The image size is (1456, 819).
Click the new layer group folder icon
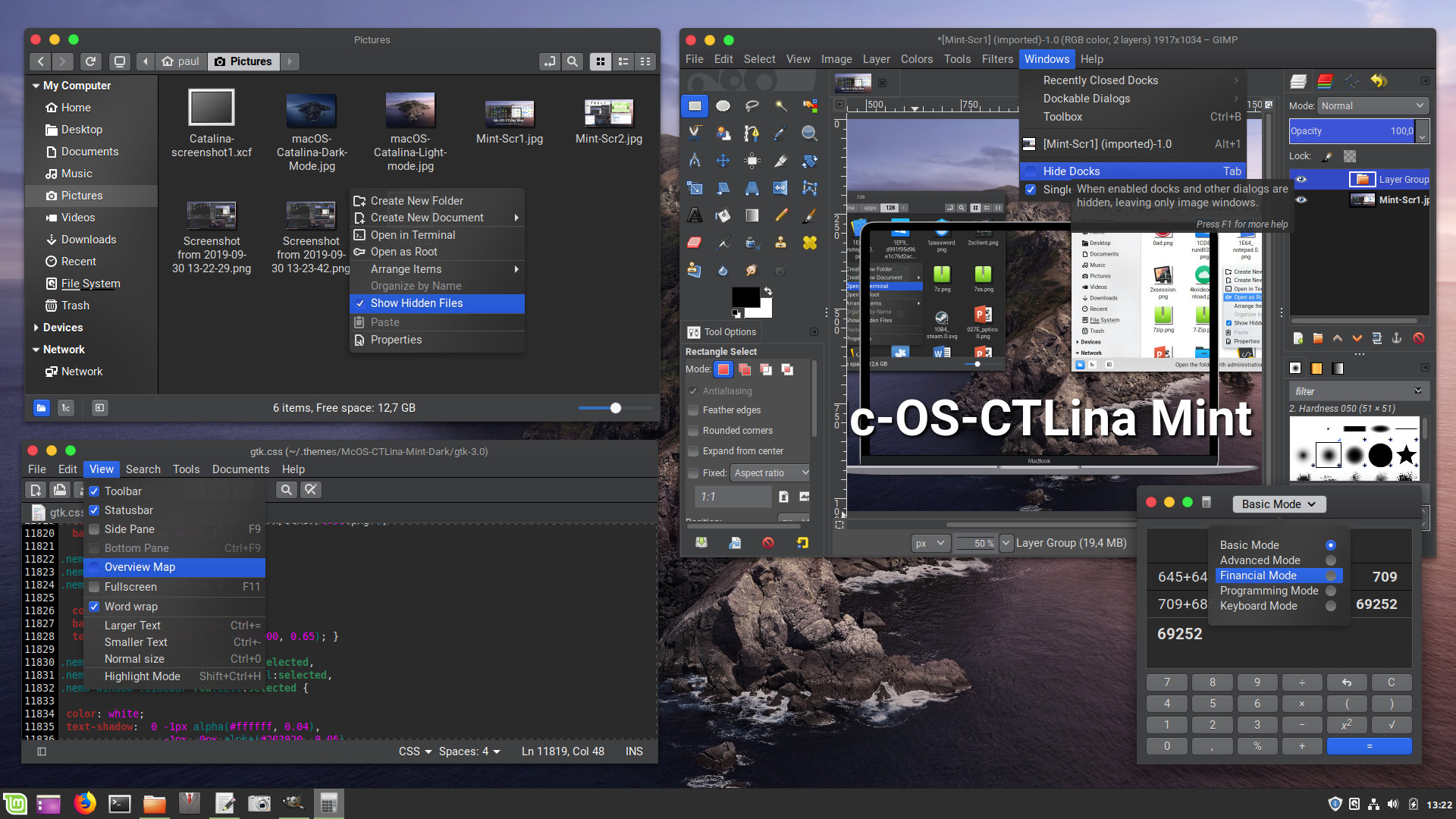point(1317,338)
